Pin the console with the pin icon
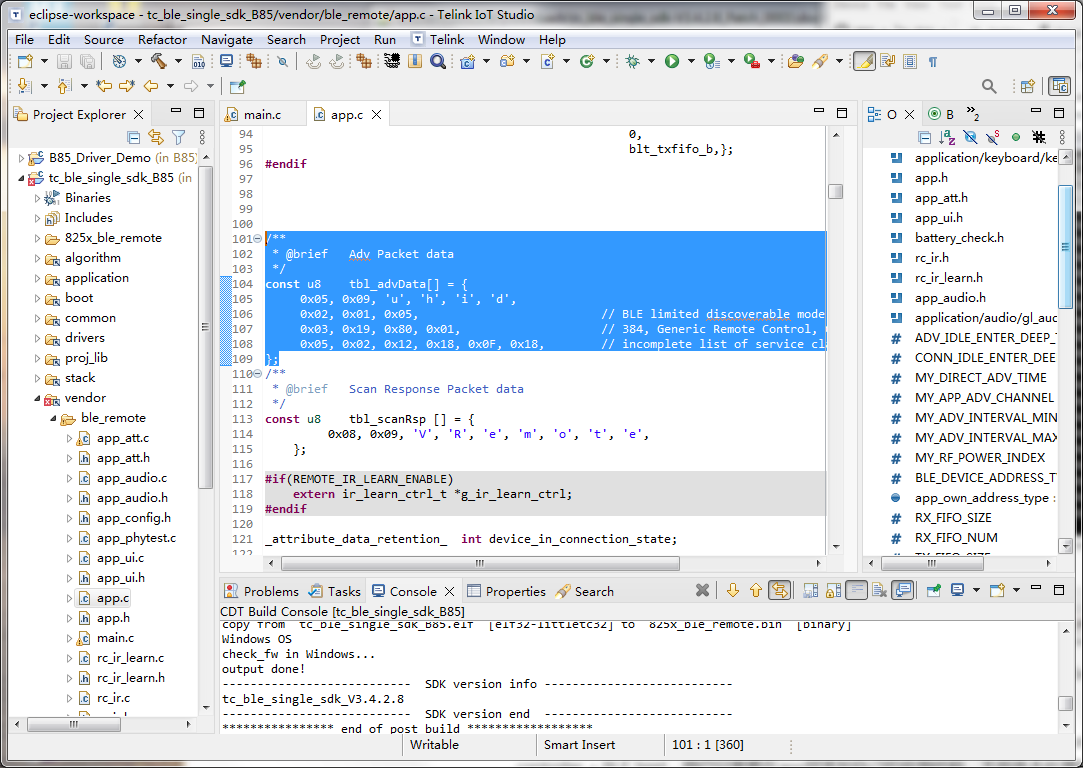The image size is (1083, 768). click(933, 591)
